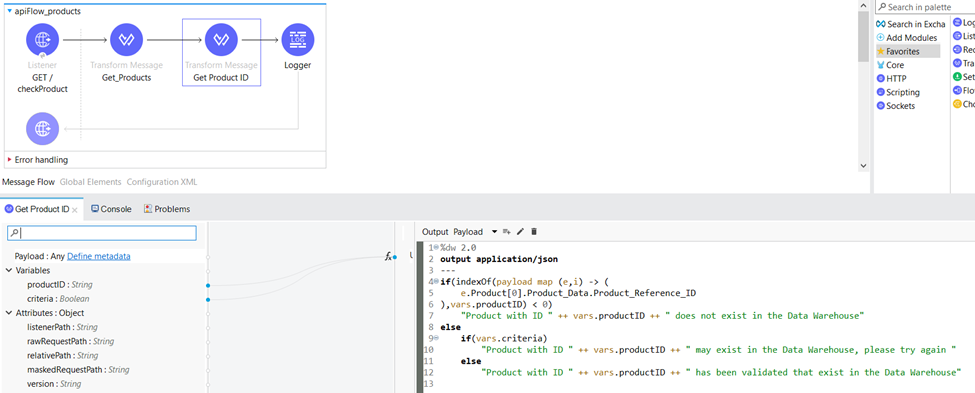Click the fx function icon in the mapping area
This screenshot has height=393, width=975.
coord(388,256)
